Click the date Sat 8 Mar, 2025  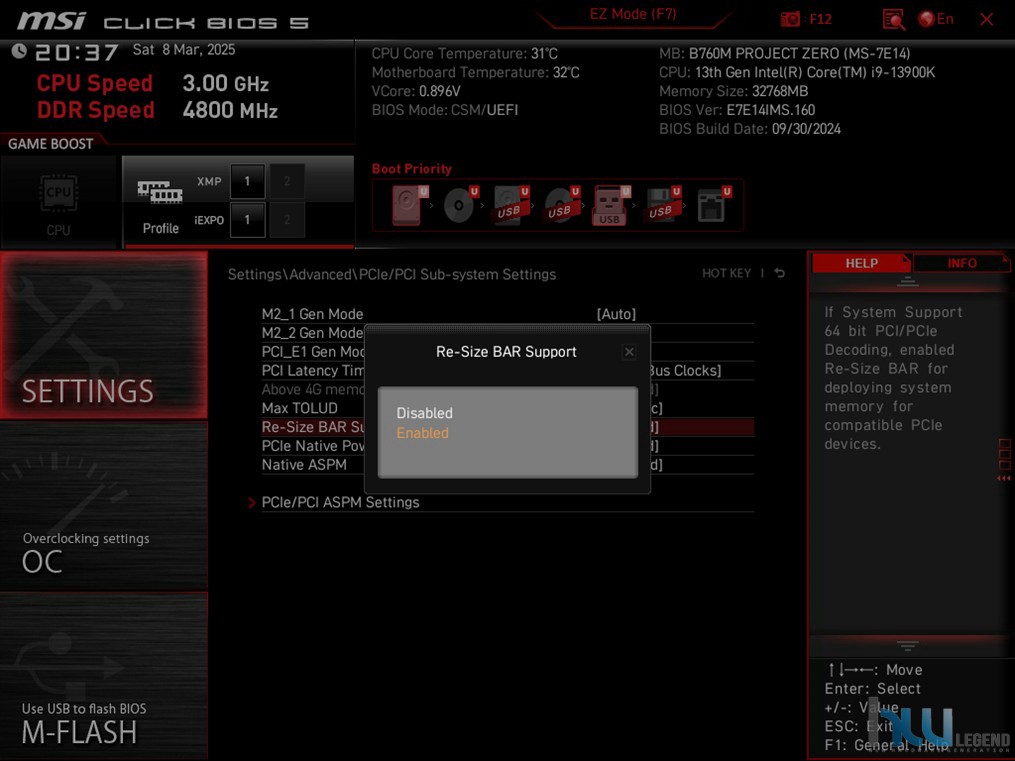184,50
